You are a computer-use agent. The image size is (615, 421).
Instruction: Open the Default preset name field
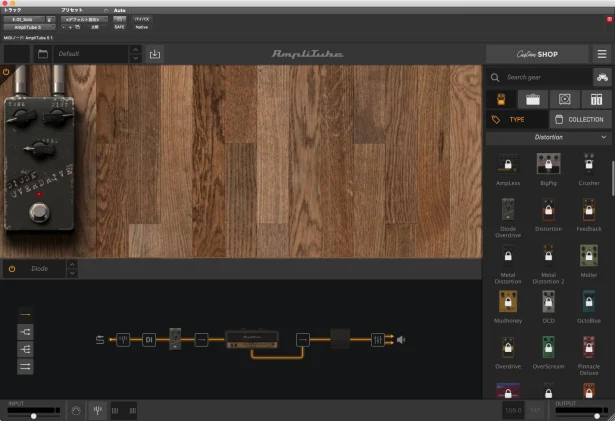point(91,54)
